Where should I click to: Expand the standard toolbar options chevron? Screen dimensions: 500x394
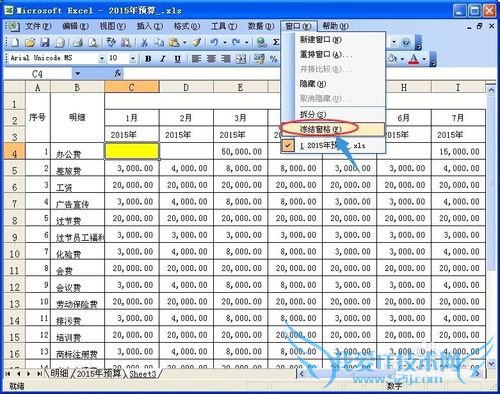click(x=419, y=43)
